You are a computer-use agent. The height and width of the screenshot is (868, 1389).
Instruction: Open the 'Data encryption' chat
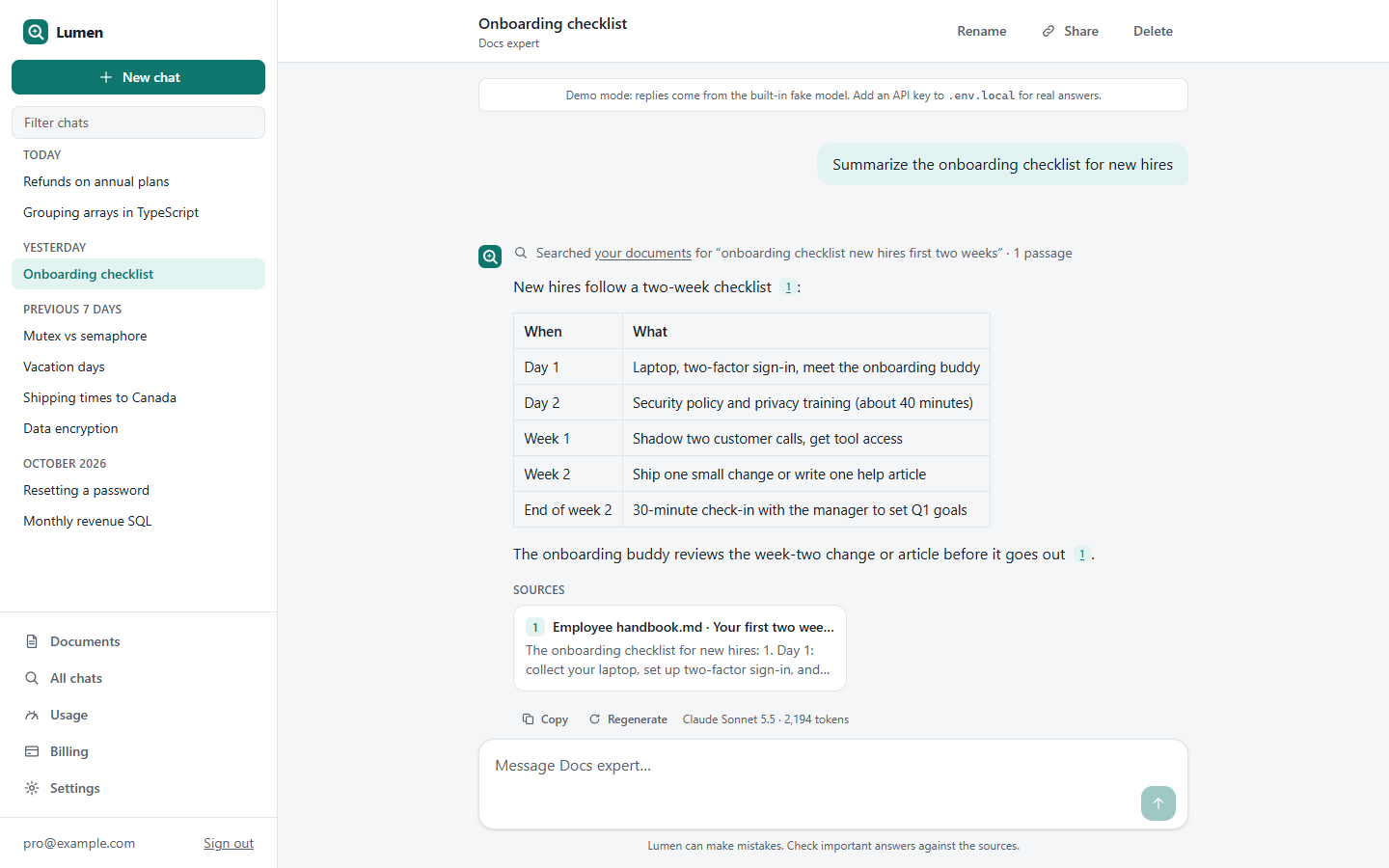coord(138,428)
